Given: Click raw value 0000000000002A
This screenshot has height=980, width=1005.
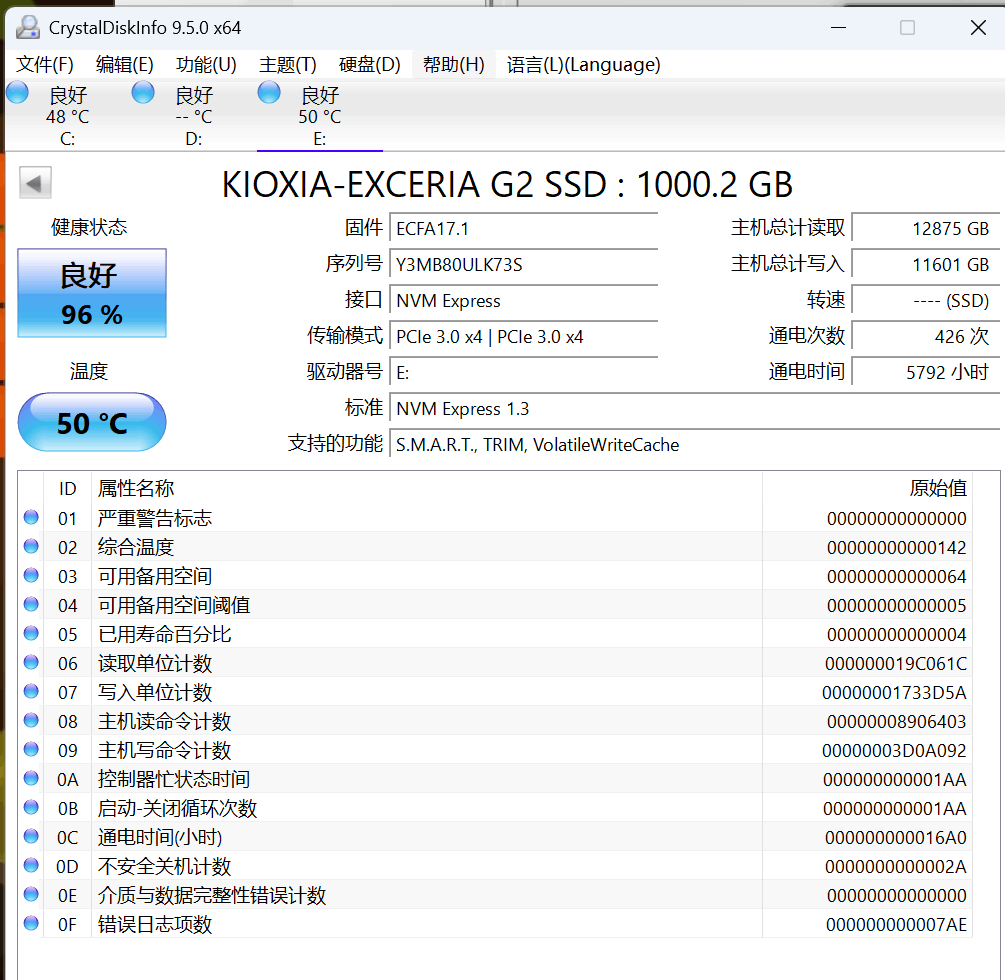Looking at the screenshot, I should (896, 867).
